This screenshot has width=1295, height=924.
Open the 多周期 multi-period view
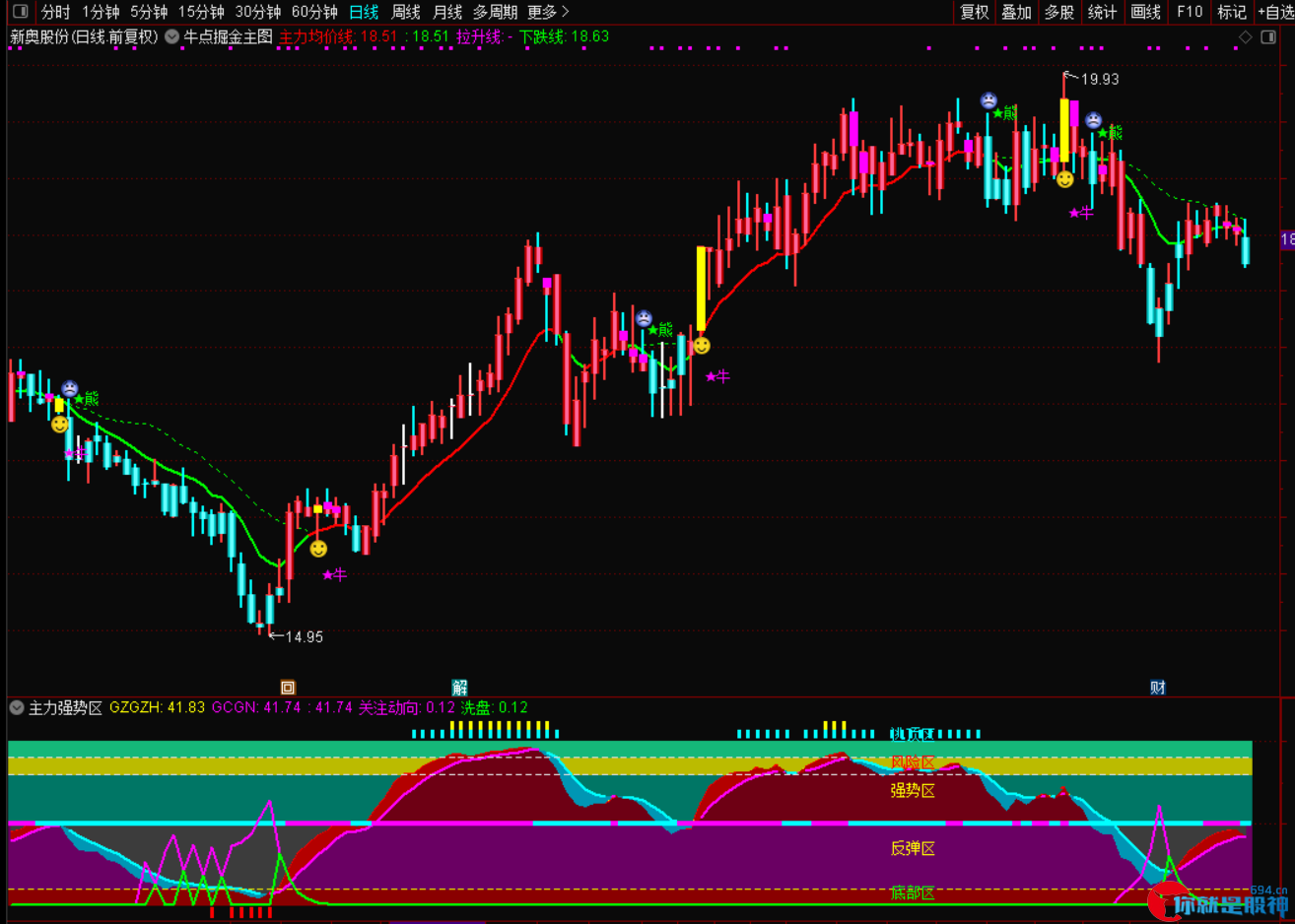tap(495, 12)
